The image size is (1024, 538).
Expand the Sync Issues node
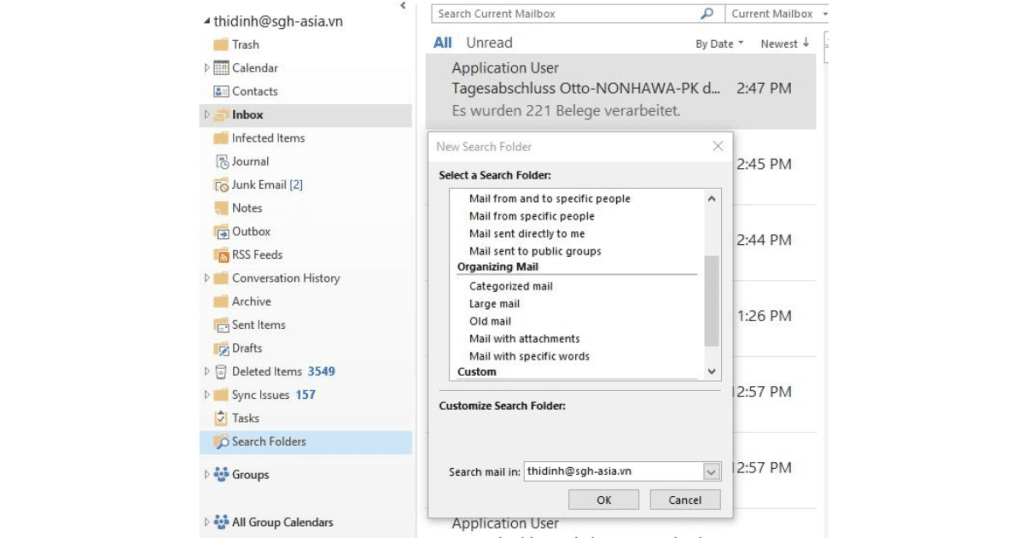coord(206,394)
